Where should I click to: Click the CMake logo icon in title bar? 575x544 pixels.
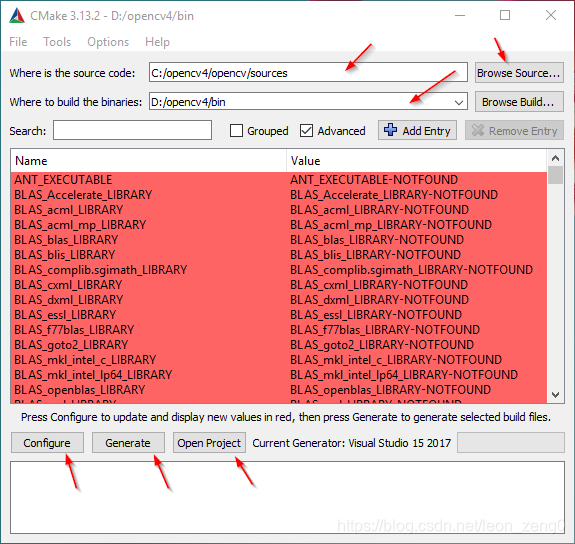pos(17,15)
